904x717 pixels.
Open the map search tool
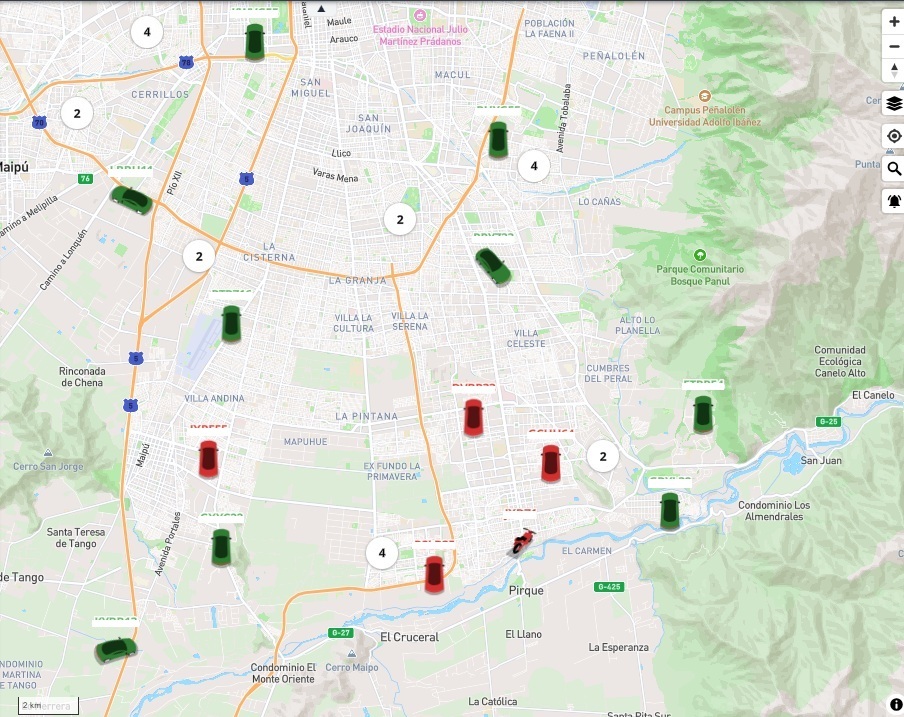click(893, 169)
